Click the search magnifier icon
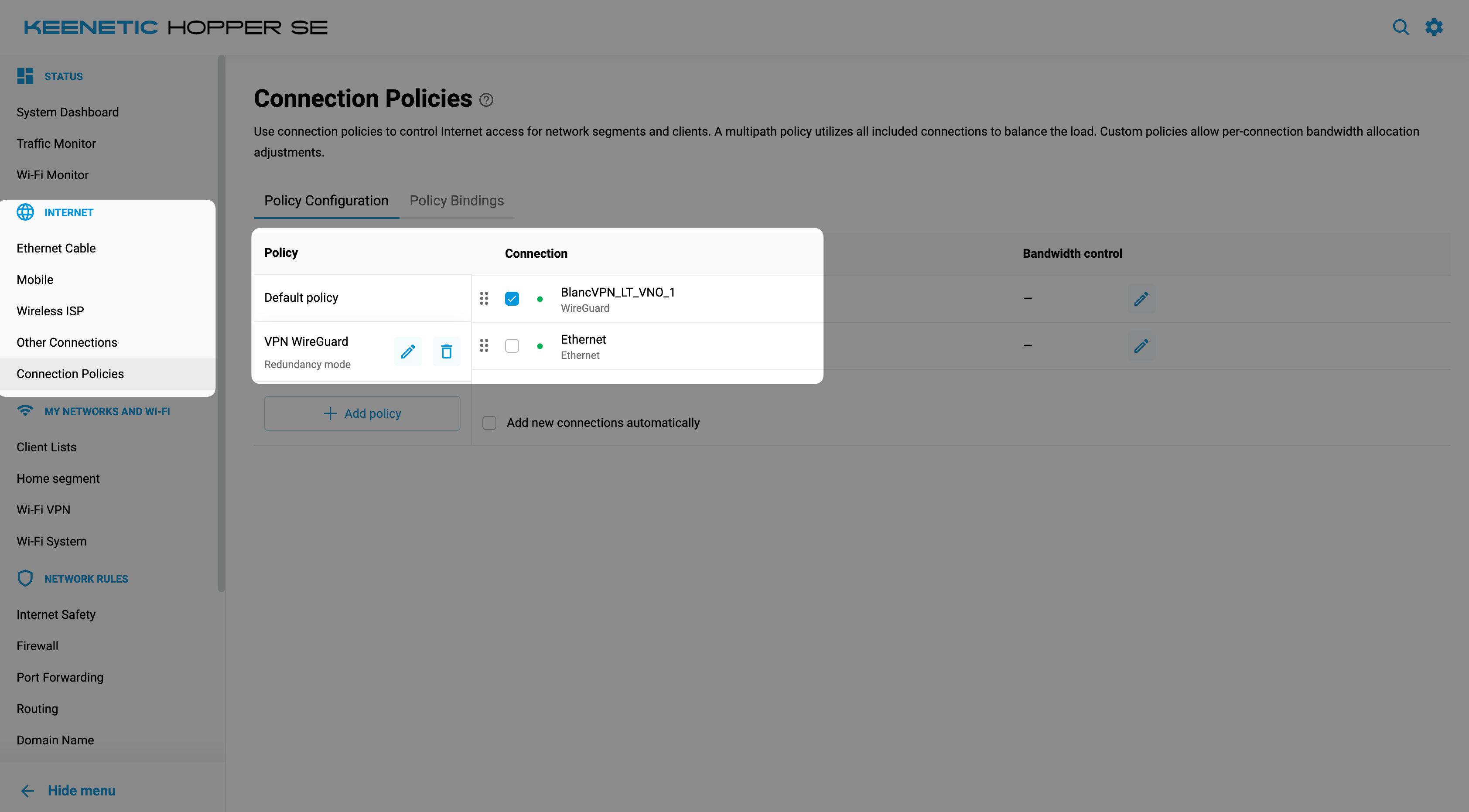Screen dimensions: 1469x812 pyautogui.click(x=1400, y=27)
